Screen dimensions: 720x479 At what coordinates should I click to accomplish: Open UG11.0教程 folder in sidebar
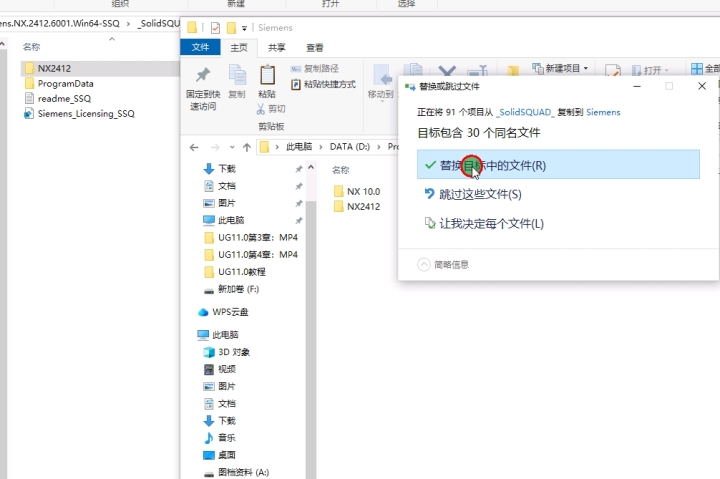(x=235, y=272)
